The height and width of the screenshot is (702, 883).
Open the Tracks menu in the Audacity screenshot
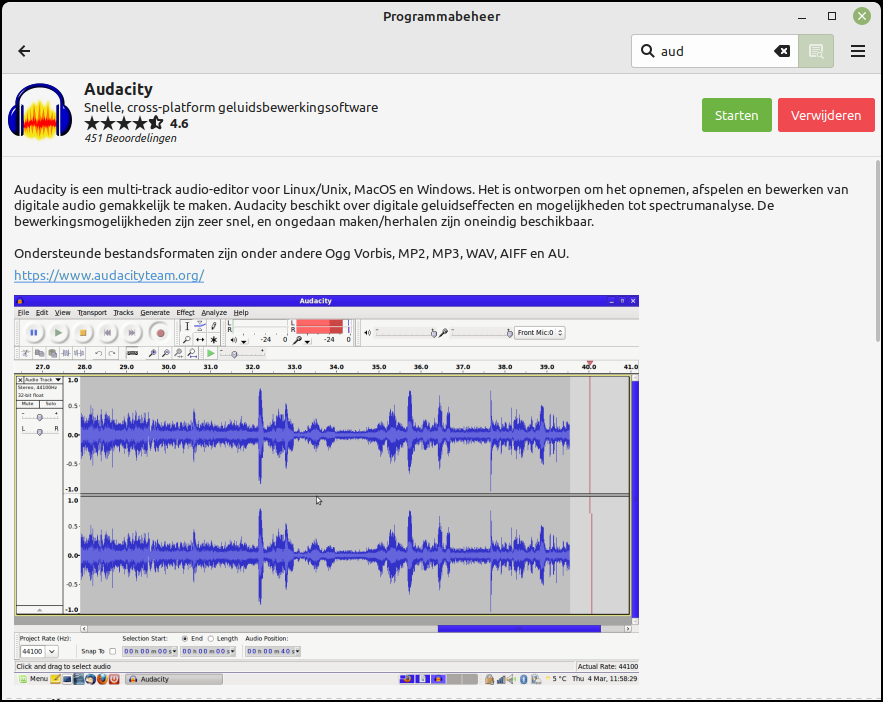[123, 312]
